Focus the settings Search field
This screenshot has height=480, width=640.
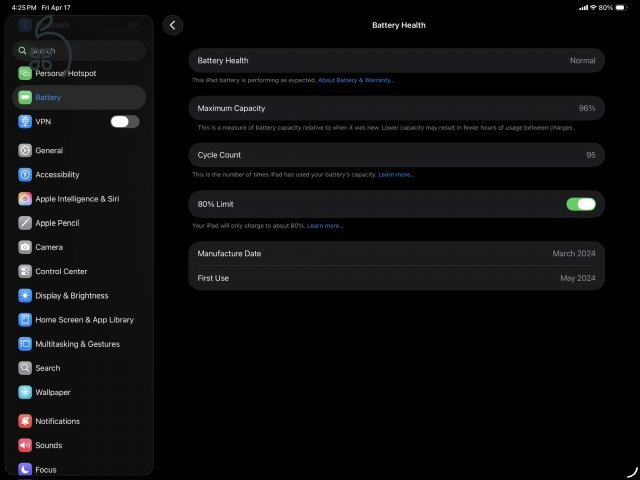(79, 51)
